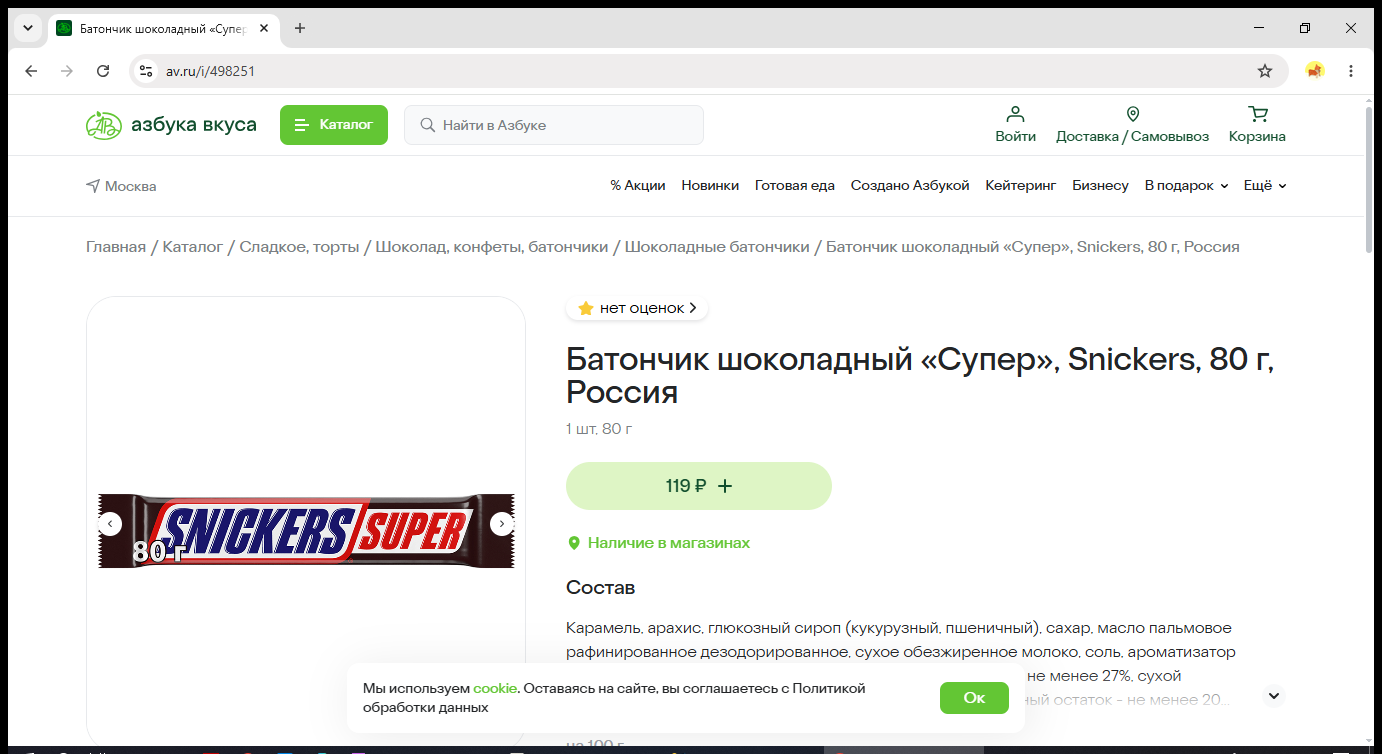The image size is (1382, 754).
Task: Select the product title heading text
Action: [x=920, y=375]
